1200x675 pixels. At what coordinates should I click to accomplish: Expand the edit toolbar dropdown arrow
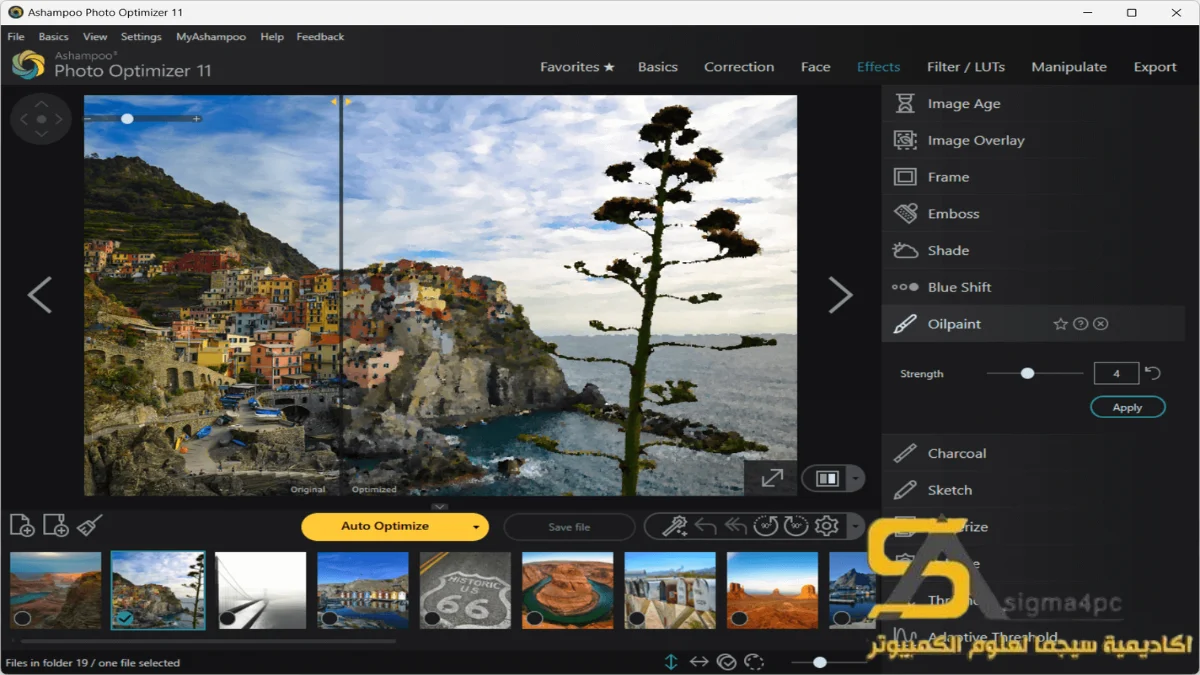coord(854,527)
